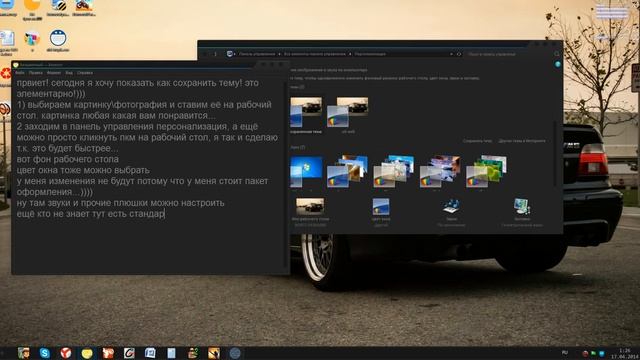Open the Правка menu in Notepad
Image resolution: width=640 pixels, height=360 pixels.
[x=36, y=73]
